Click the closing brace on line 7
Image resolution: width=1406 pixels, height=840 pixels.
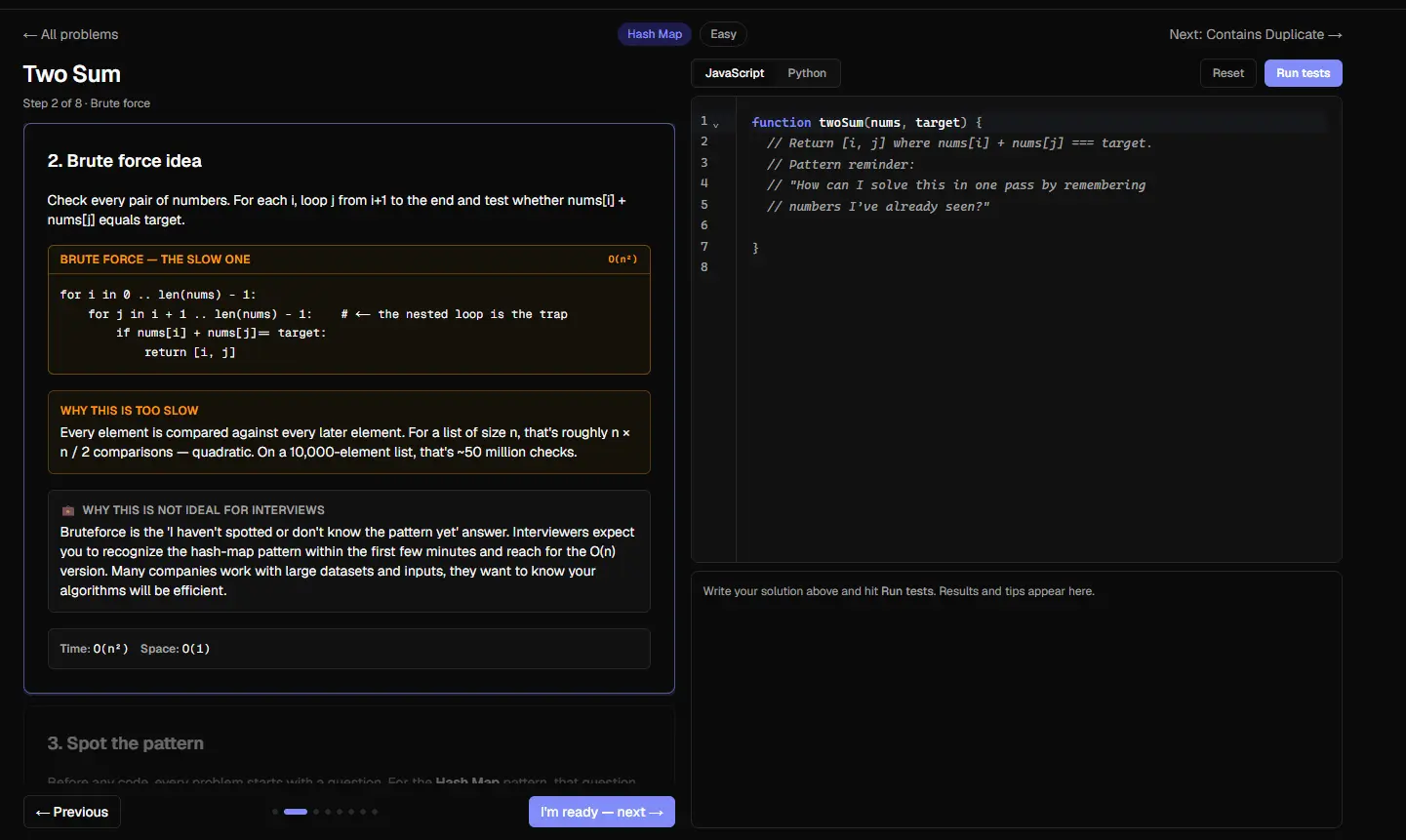coord(755,248)
